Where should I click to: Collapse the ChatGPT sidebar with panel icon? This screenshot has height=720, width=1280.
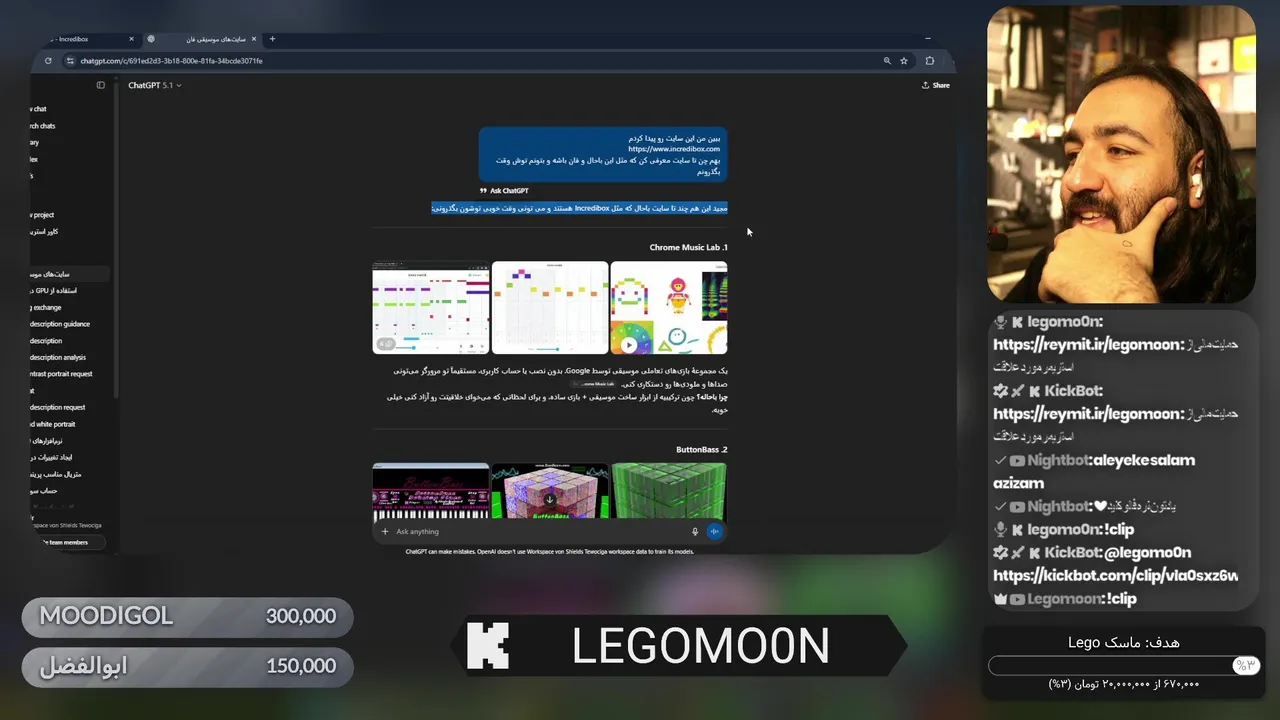(100, 85)
